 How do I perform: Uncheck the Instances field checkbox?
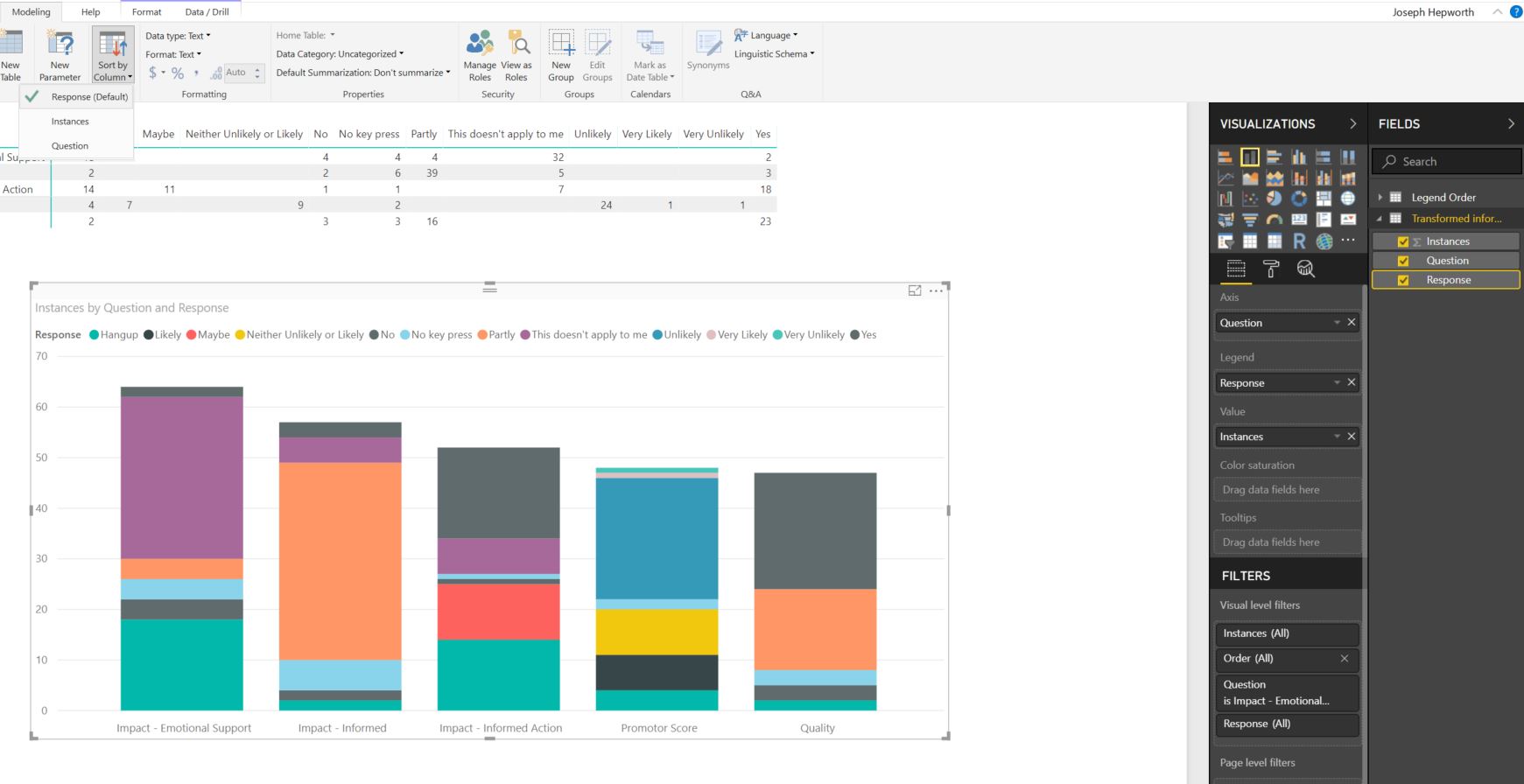pyautogui.click(x=1403, y=241)
